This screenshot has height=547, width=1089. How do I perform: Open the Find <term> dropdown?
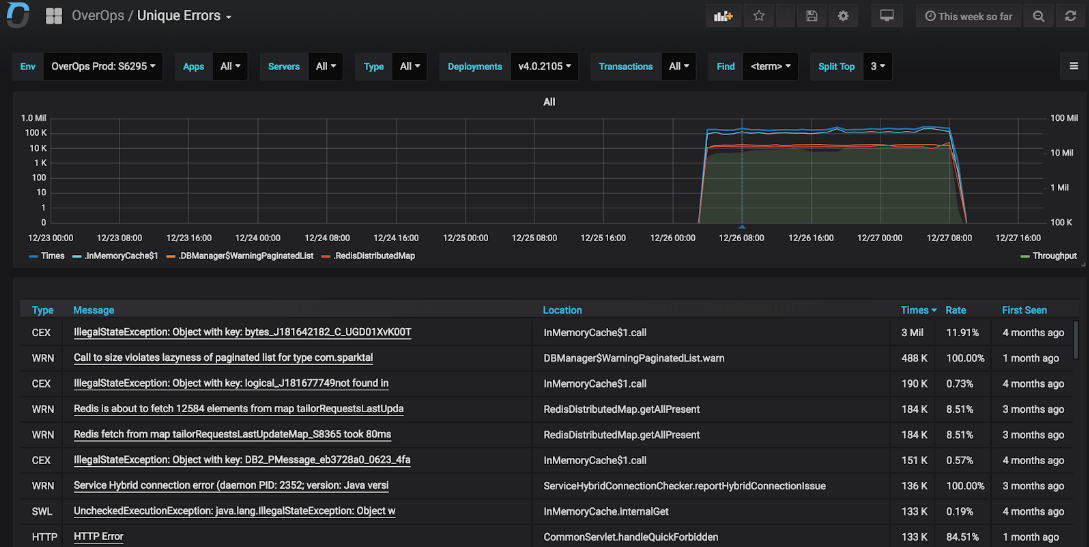click(770, 67)
